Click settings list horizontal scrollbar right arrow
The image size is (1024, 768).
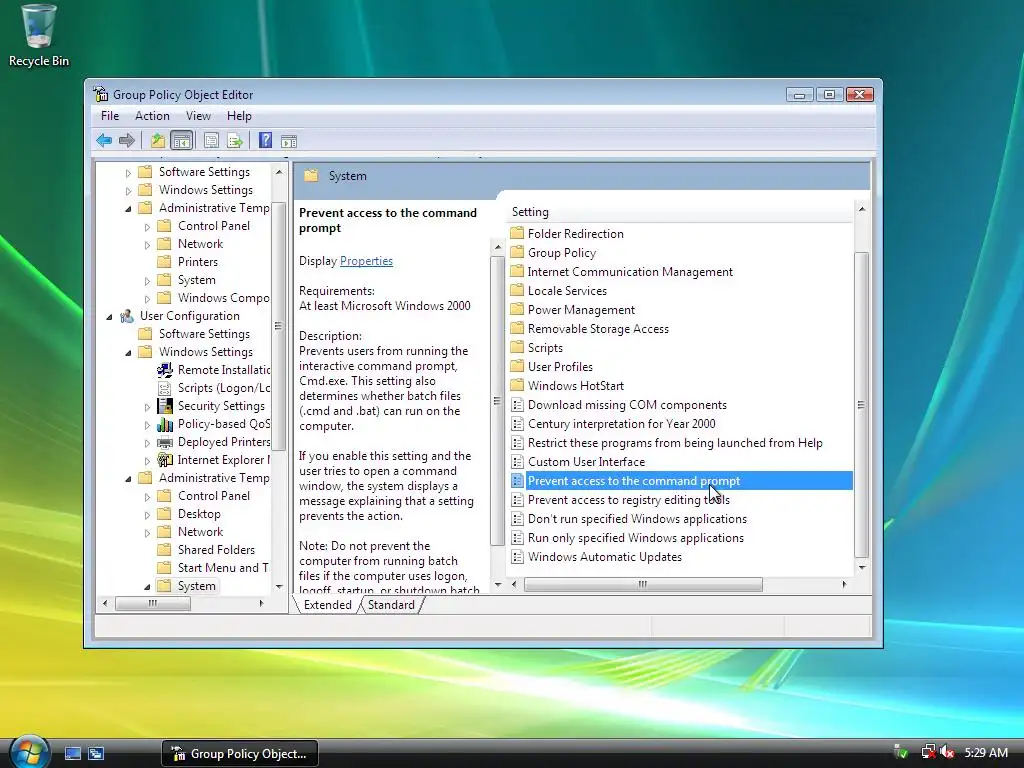point(844,584)
